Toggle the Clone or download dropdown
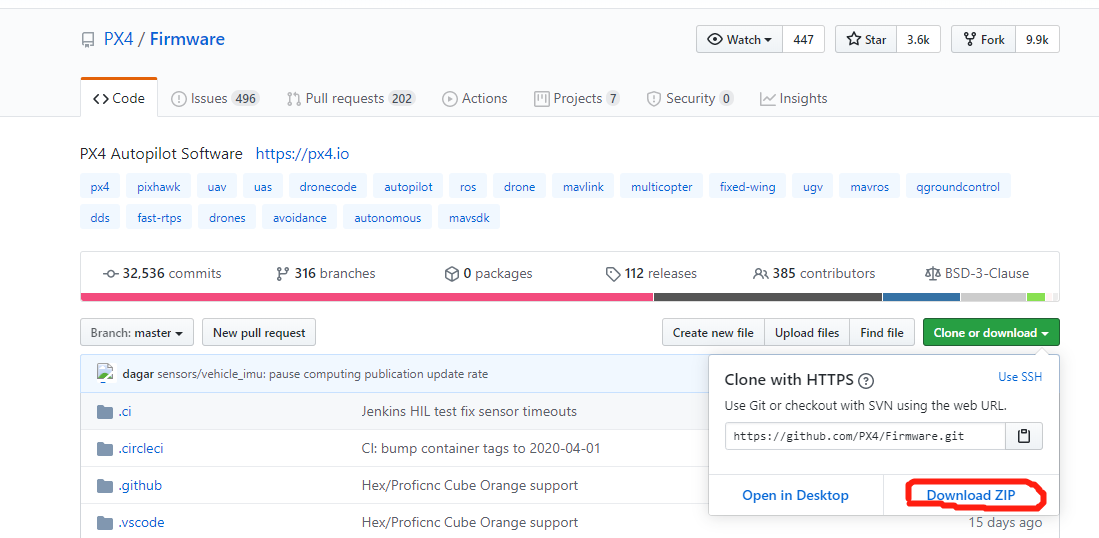Screen dimensions: 1099x538 click(x=991, y=333)
